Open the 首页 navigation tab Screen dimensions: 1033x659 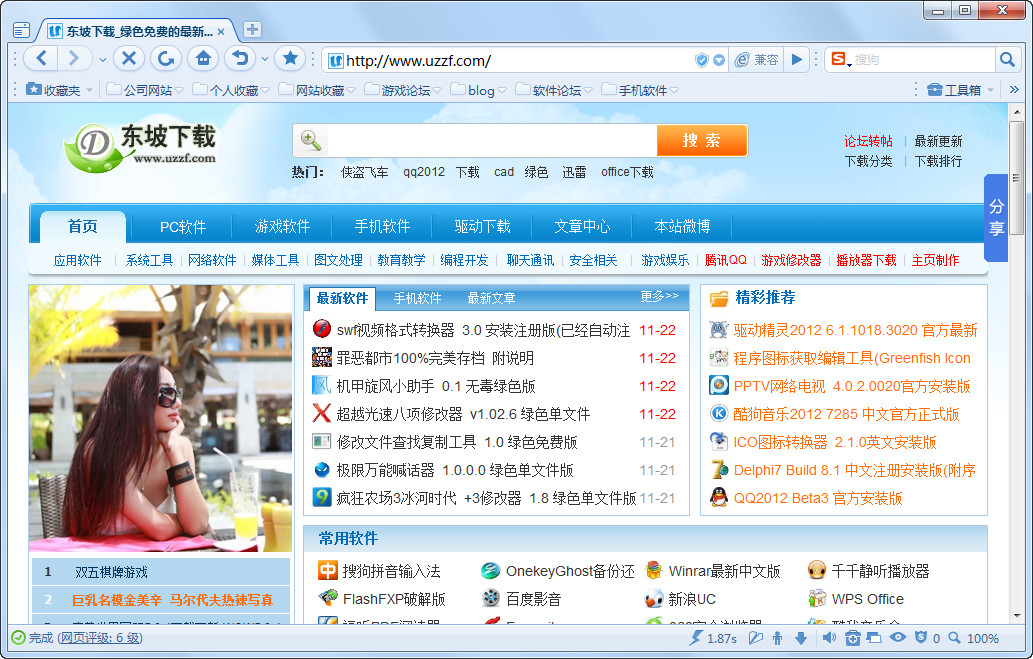coord(82,227)
